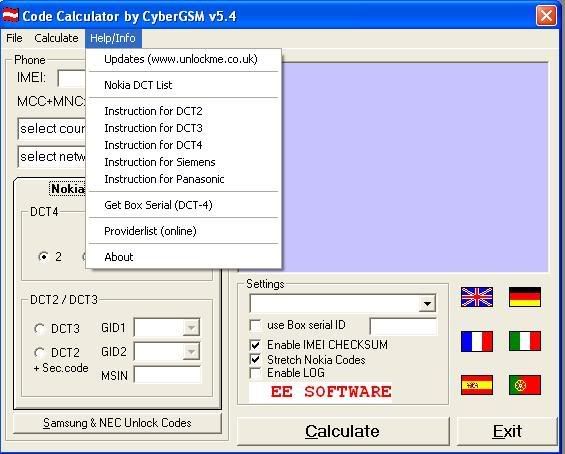The width and height of the screenshot is (565, 454).
Task: Disable Enable IMEI CHECKSUM checkbox
Action: point(255,345)
